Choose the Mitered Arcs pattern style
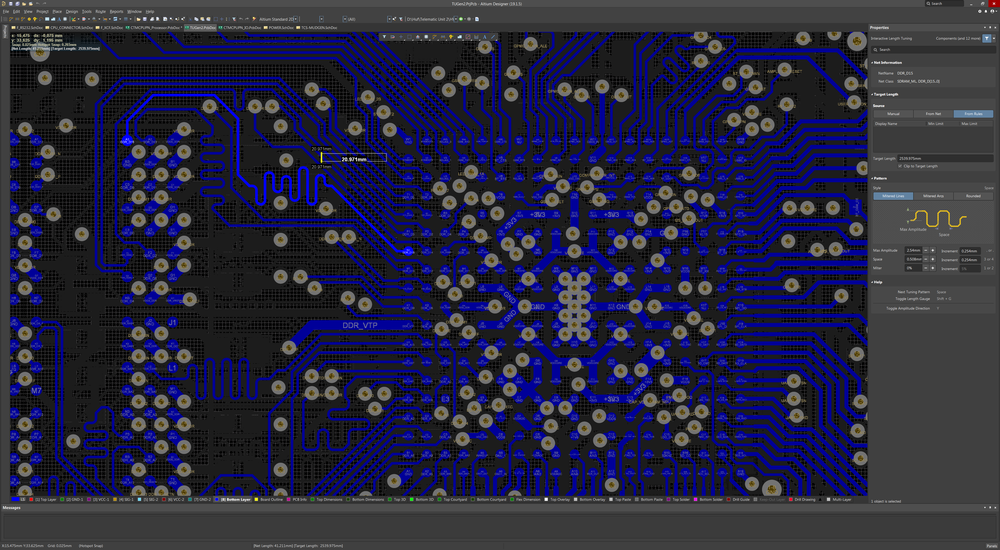The height and width of the screenshot is (550, 1000). 932,196
